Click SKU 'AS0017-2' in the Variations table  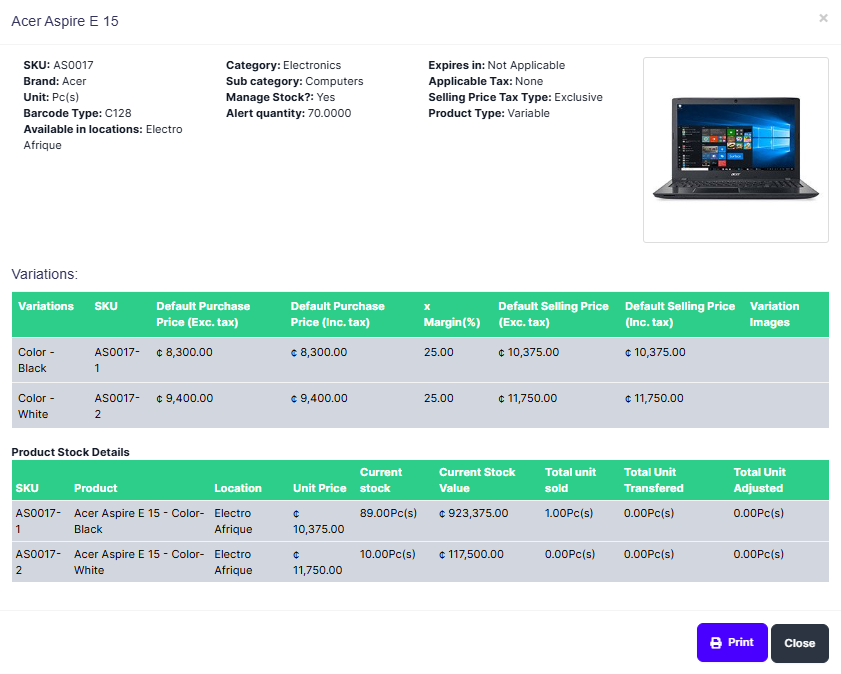coord(117,406)
